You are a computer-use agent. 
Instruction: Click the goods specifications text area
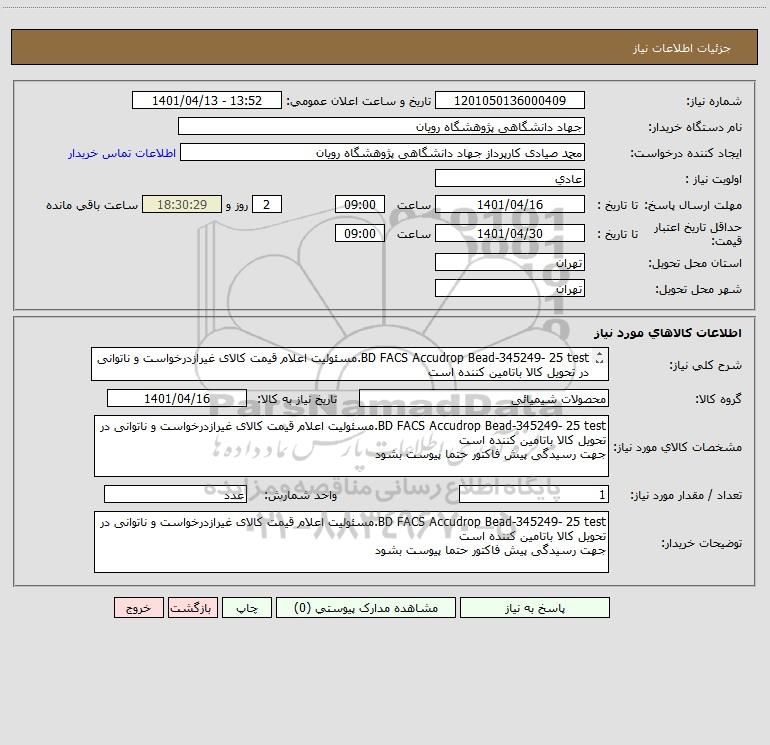point(351,446)
